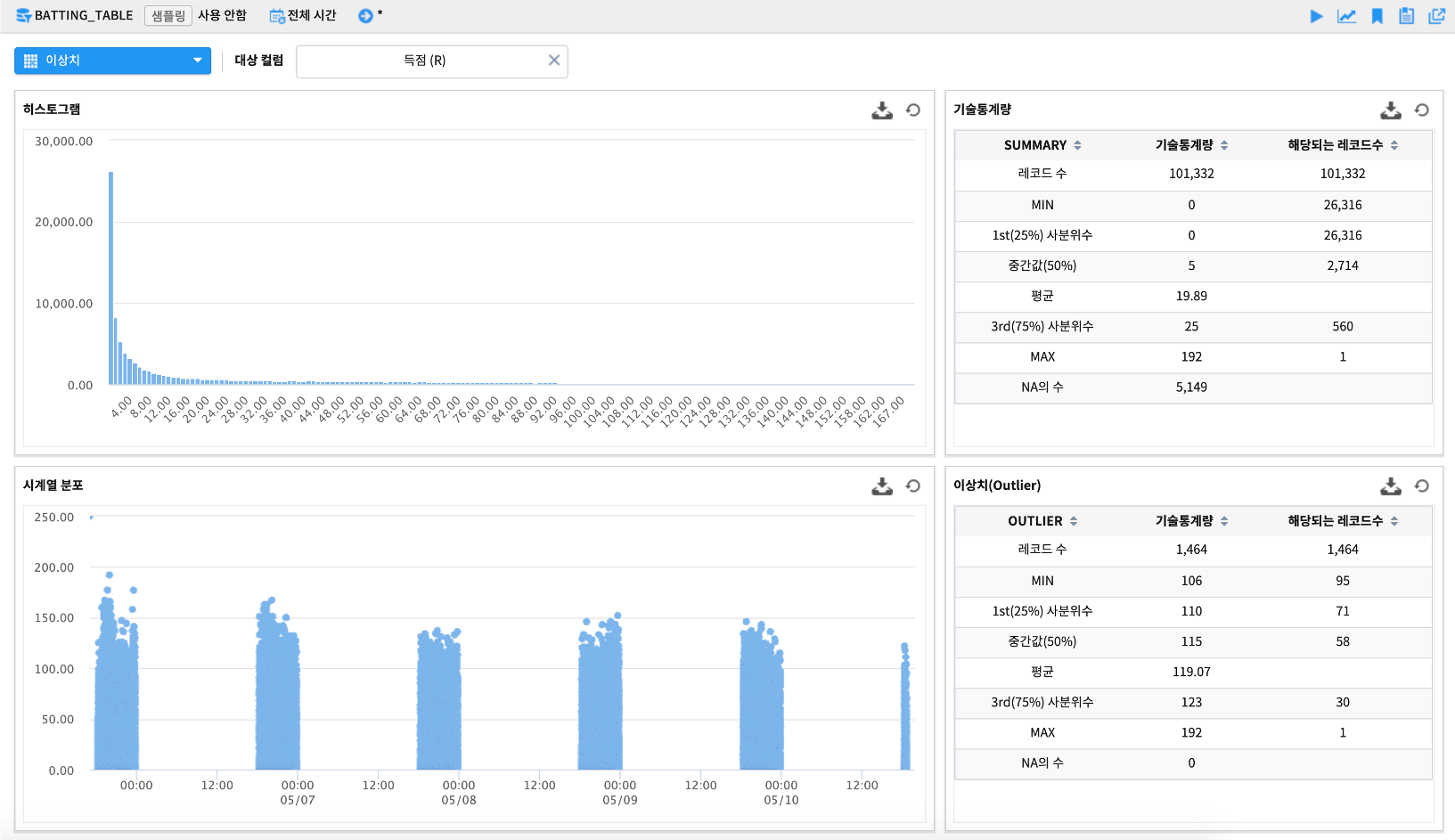The width and height of the screenshot is (1455, 840).
Task: Click the outlier 레코드 수 value 1,464
Action: [1191, 550]
